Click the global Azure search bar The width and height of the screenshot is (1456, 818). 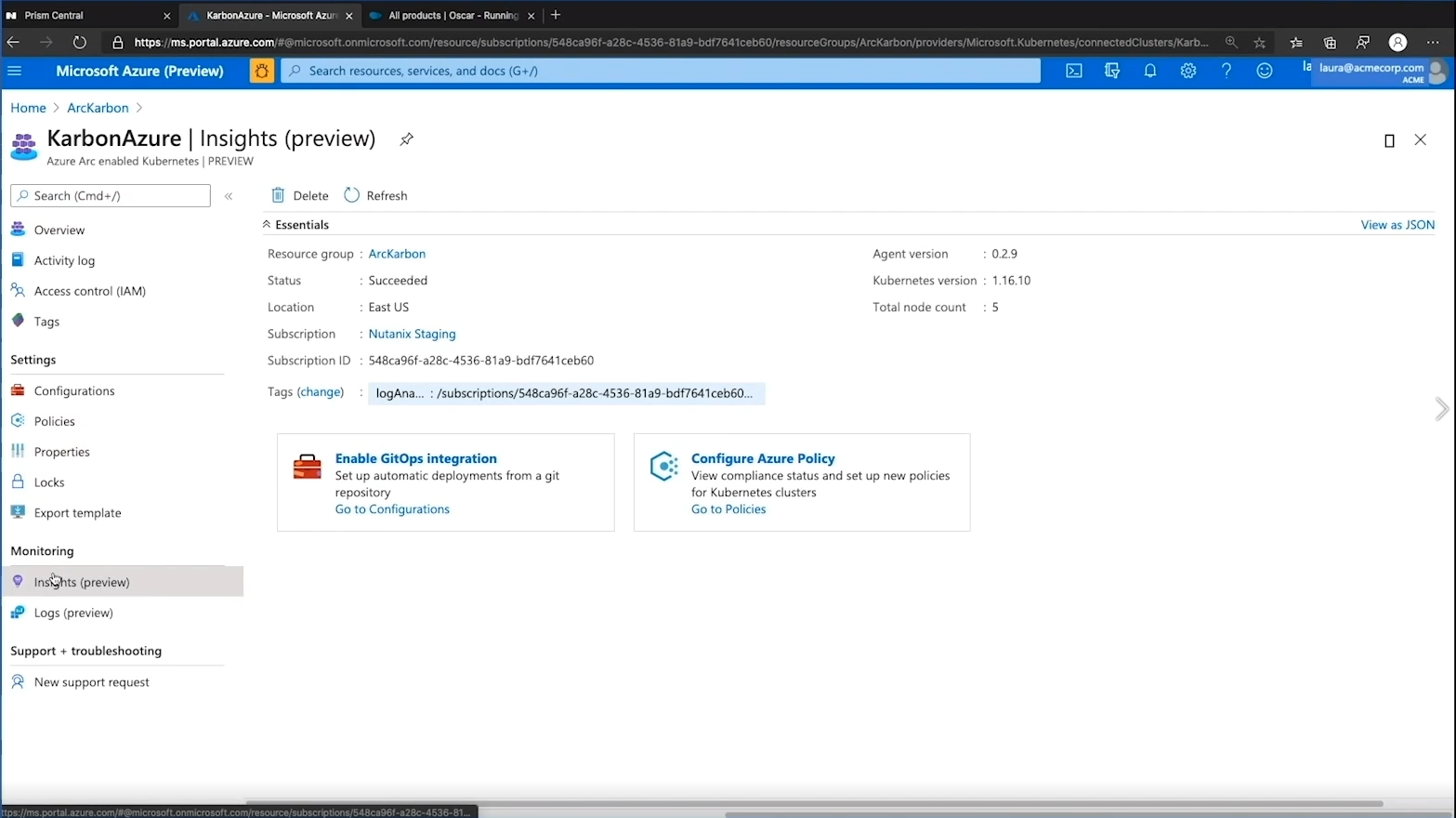point(661,71)
